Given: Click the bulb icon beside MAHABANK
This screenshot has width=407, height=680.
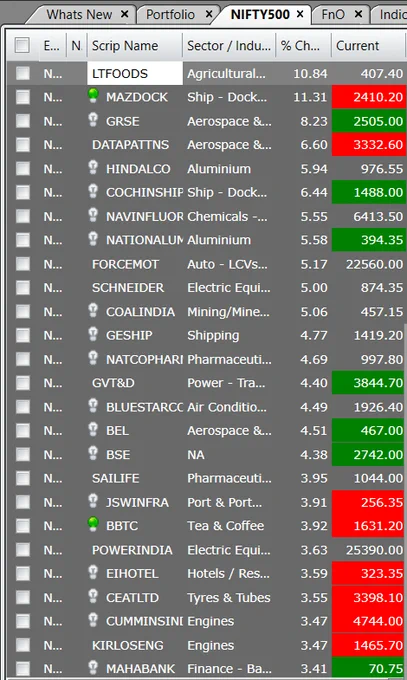Looking at the screenshot, I should pyautogui.click(x=93, y=667).
